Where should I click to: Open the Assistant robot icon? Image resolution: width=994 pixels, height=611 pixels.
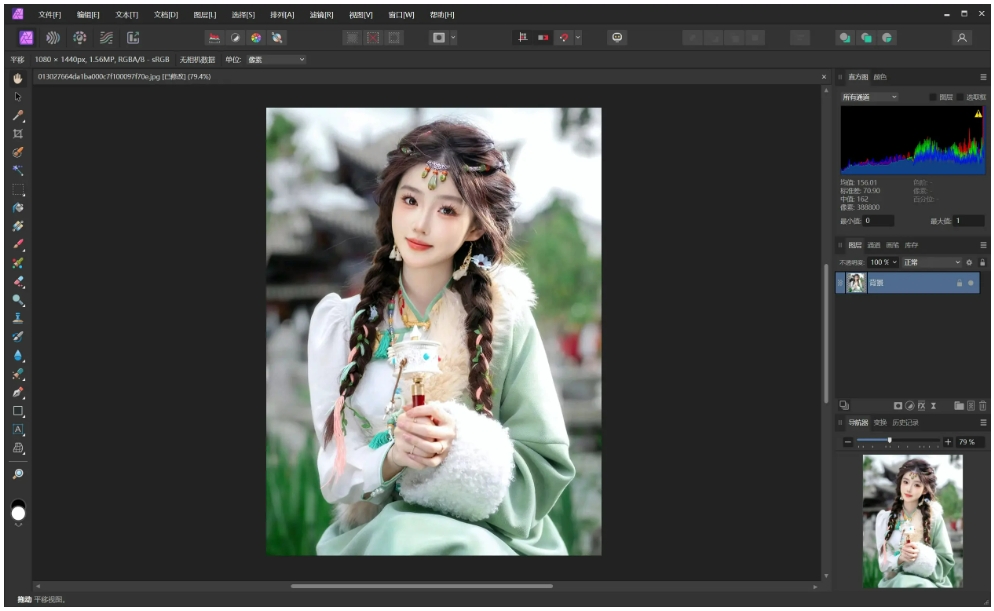[x=617, y=38]
